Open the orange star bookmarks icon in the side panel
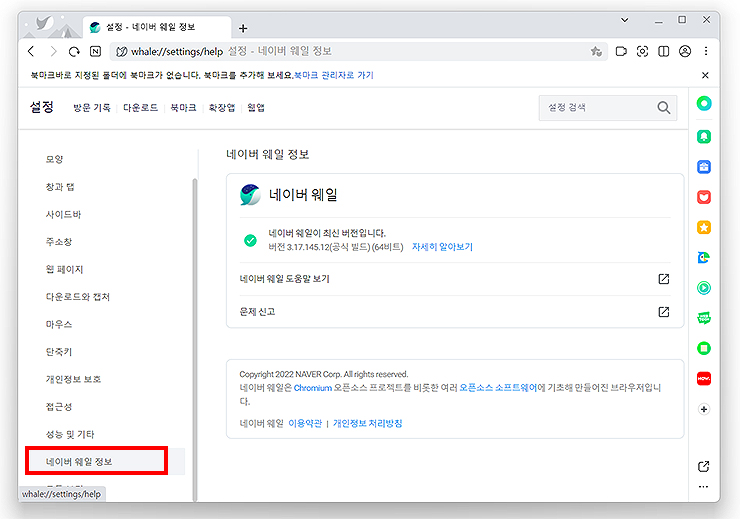Image resolution: width=740 pixels, height=519 pixels. 704,227
